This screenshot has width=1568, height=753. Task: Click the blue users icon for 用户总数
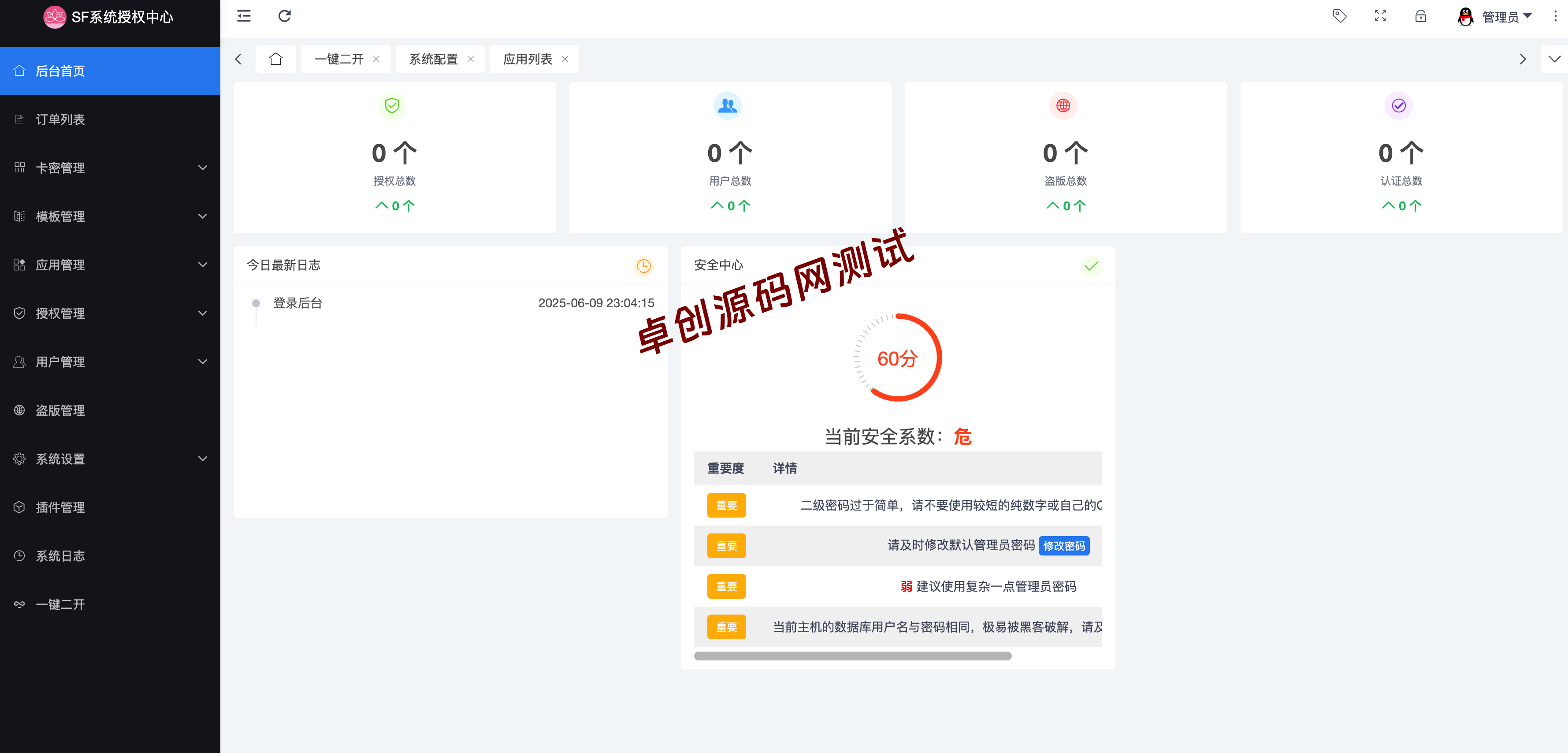pos(728,105)
